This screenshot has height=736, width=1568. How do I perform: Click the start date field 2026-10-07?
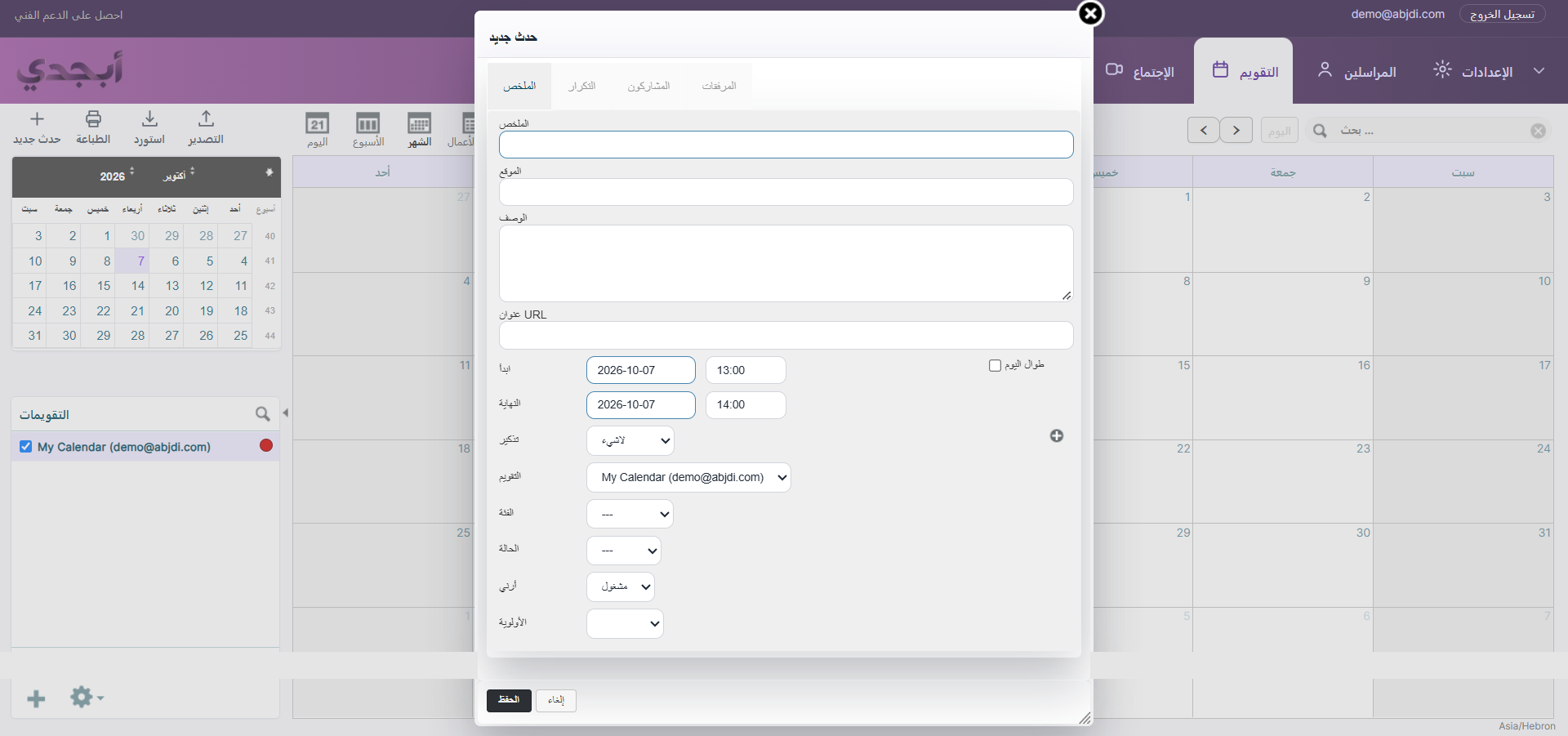(641, 370)
